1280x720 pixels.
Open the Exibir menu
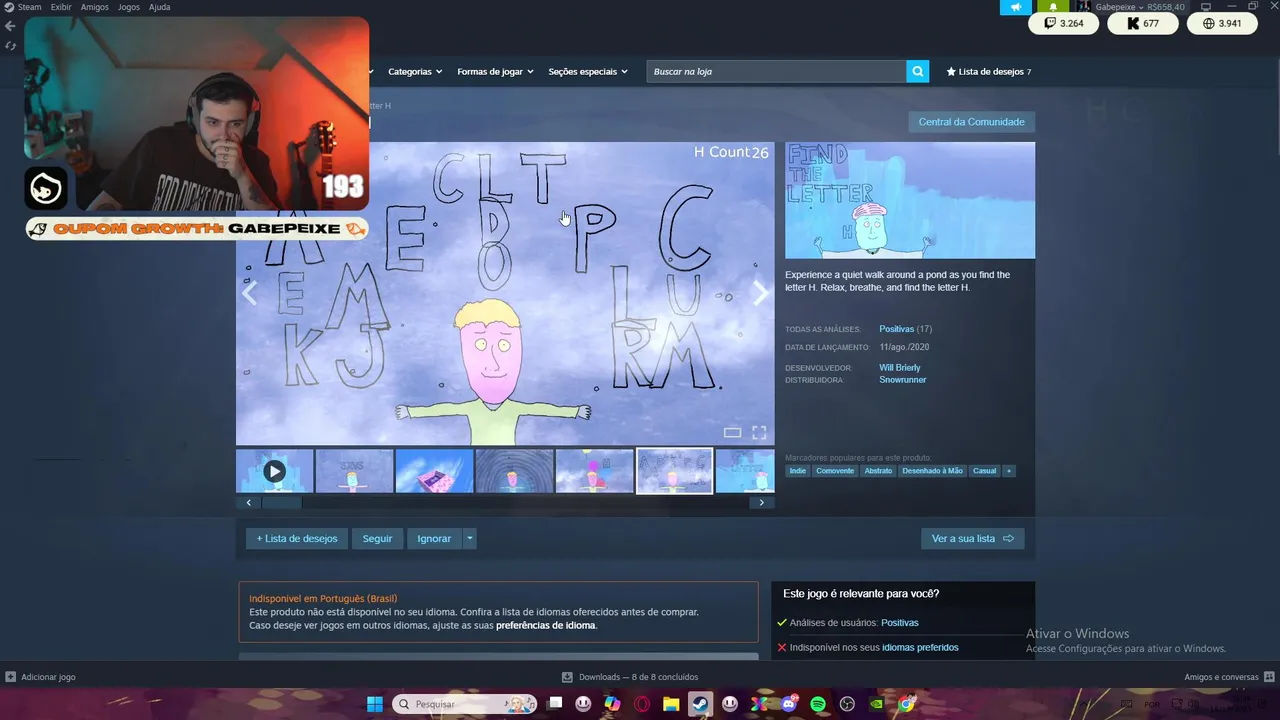point(61,7)
